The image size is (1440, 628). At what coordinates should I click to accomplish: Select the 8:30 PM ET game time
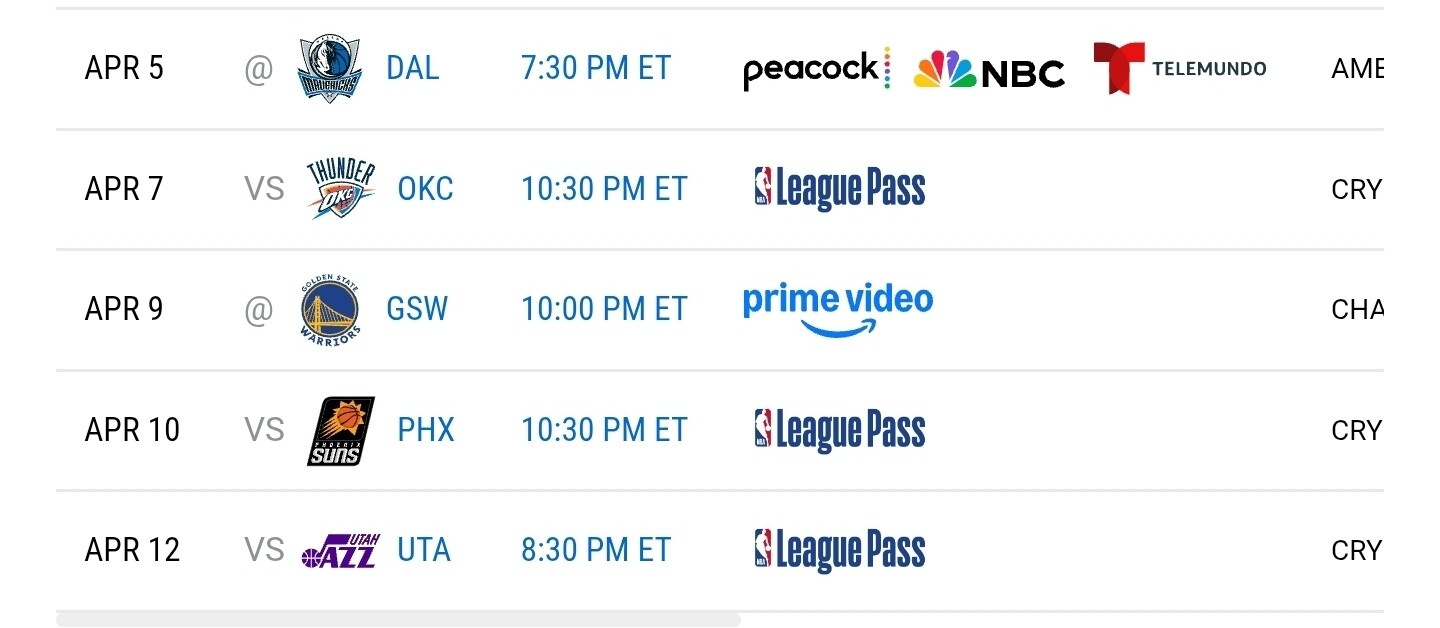click(x=596, y=551)
